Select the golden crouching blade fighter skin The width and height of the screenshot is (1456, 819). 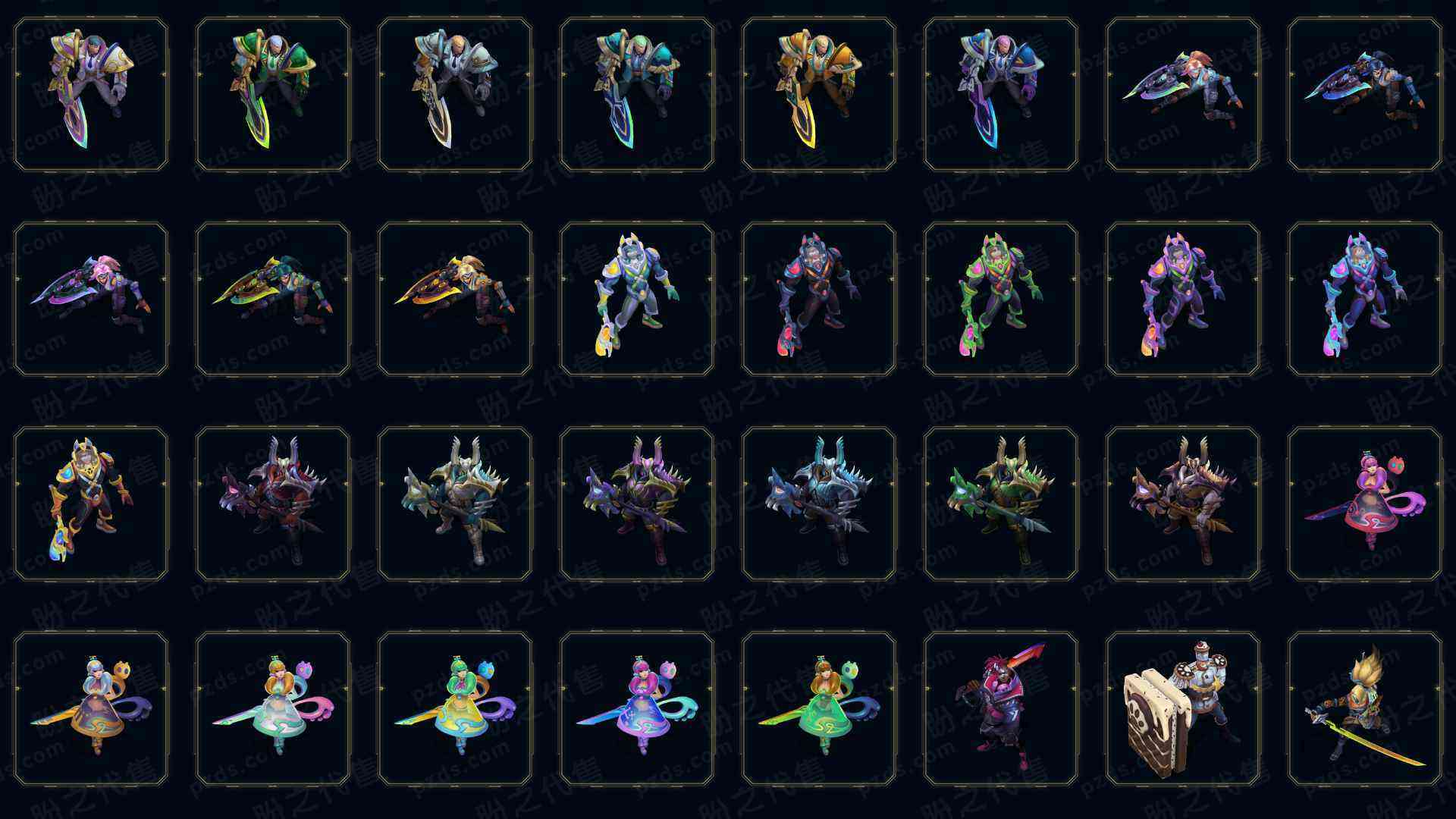point(455,300)
